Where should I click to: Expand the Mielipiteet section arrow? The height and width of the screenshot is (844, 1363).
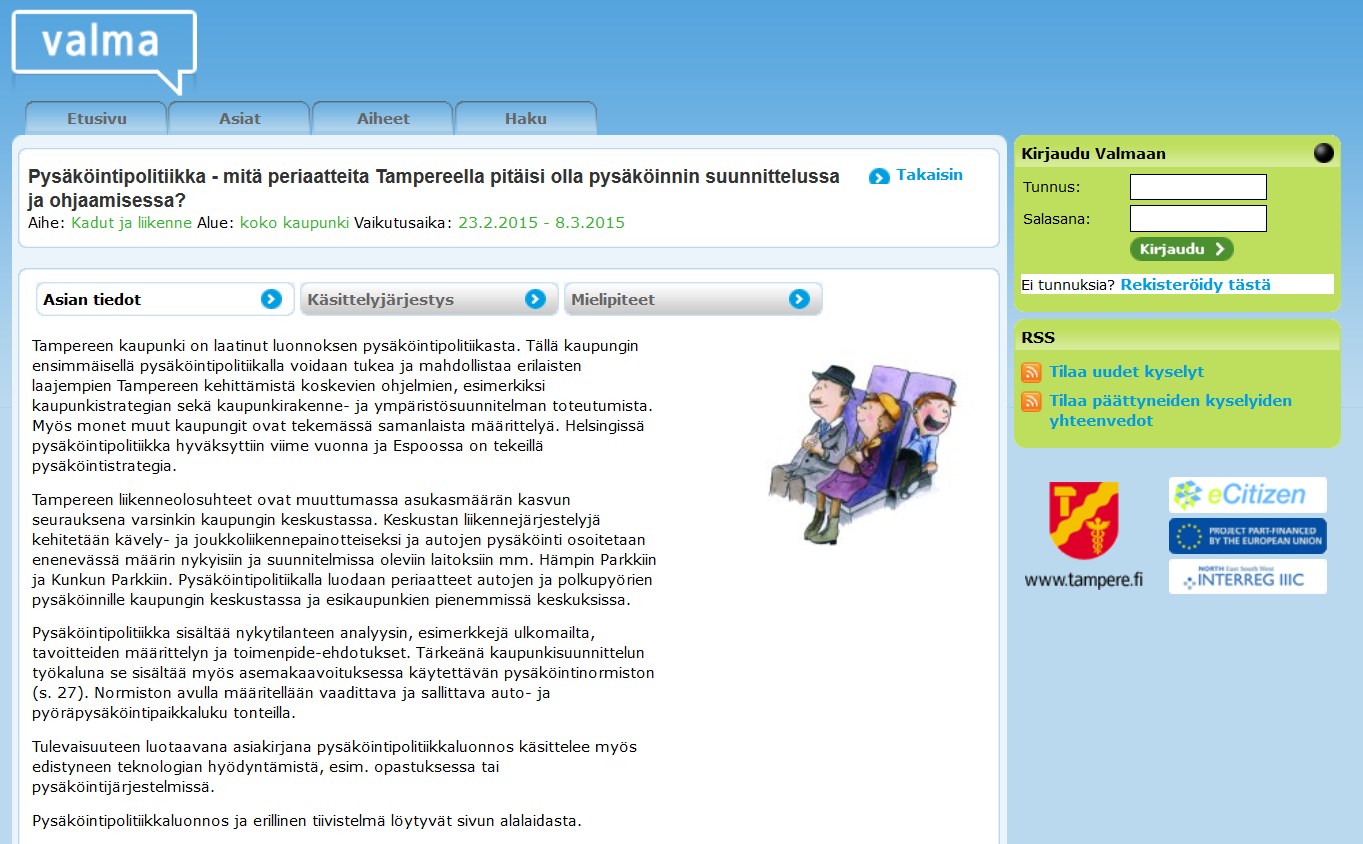point(798,299)
